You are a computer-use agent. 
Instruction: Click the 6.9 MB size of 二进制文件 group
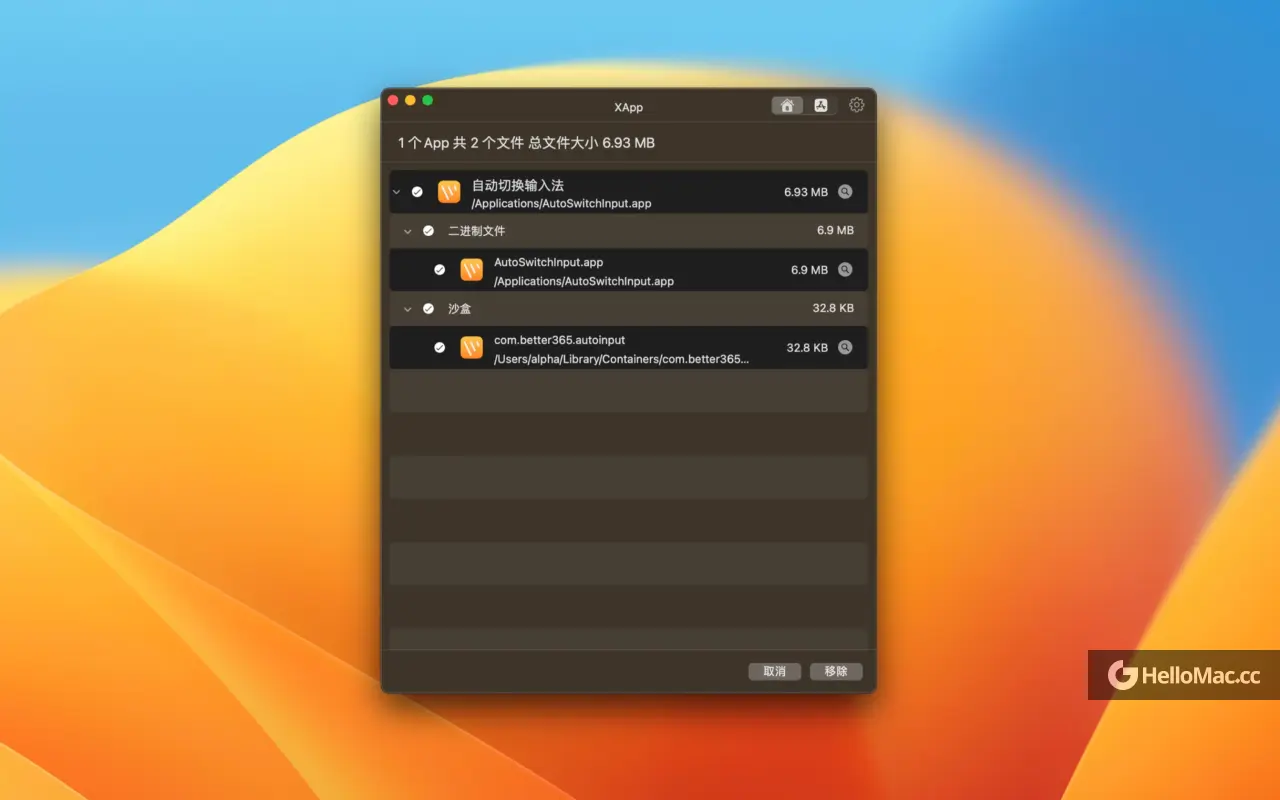(835, 231)
